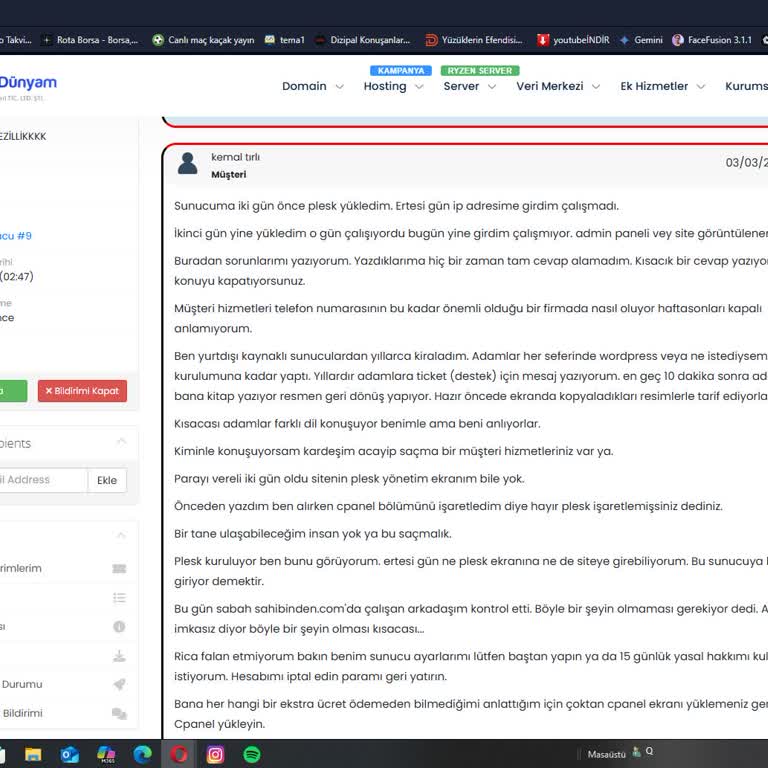Open the Gemini bookmark
768x768 pixels.
[641, 40]
